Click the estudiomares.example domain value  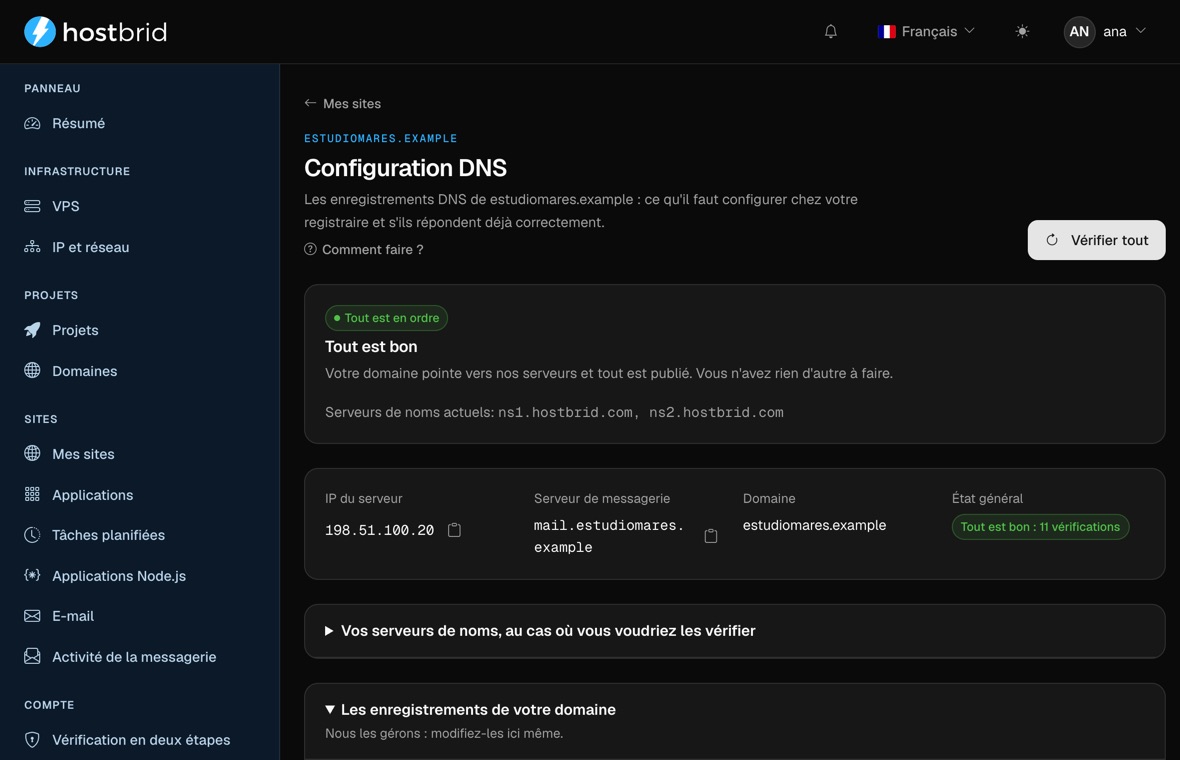pyautogui.click(x=814, y=525)
